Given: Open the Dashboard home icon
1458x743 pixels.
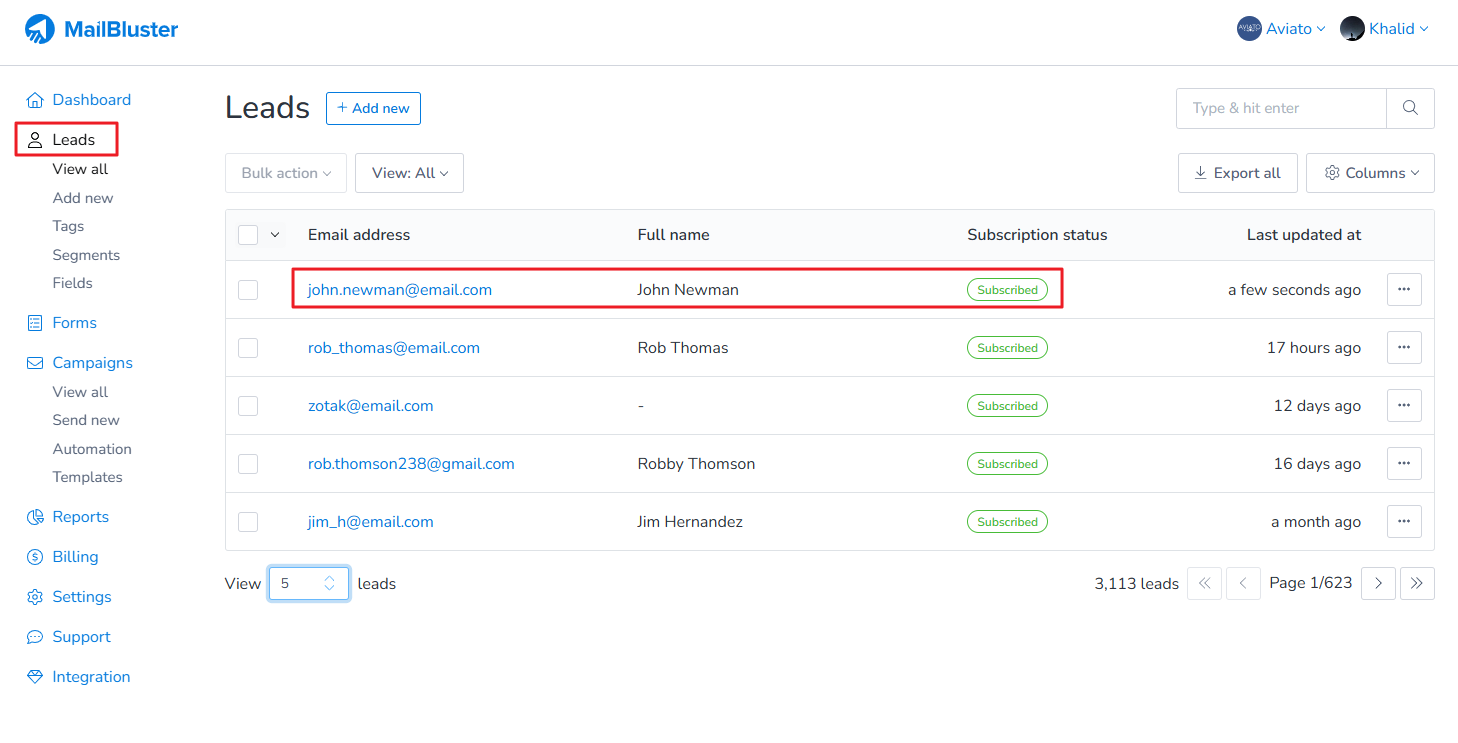Looking at the screenshot, I should click(x=35, y=100).
